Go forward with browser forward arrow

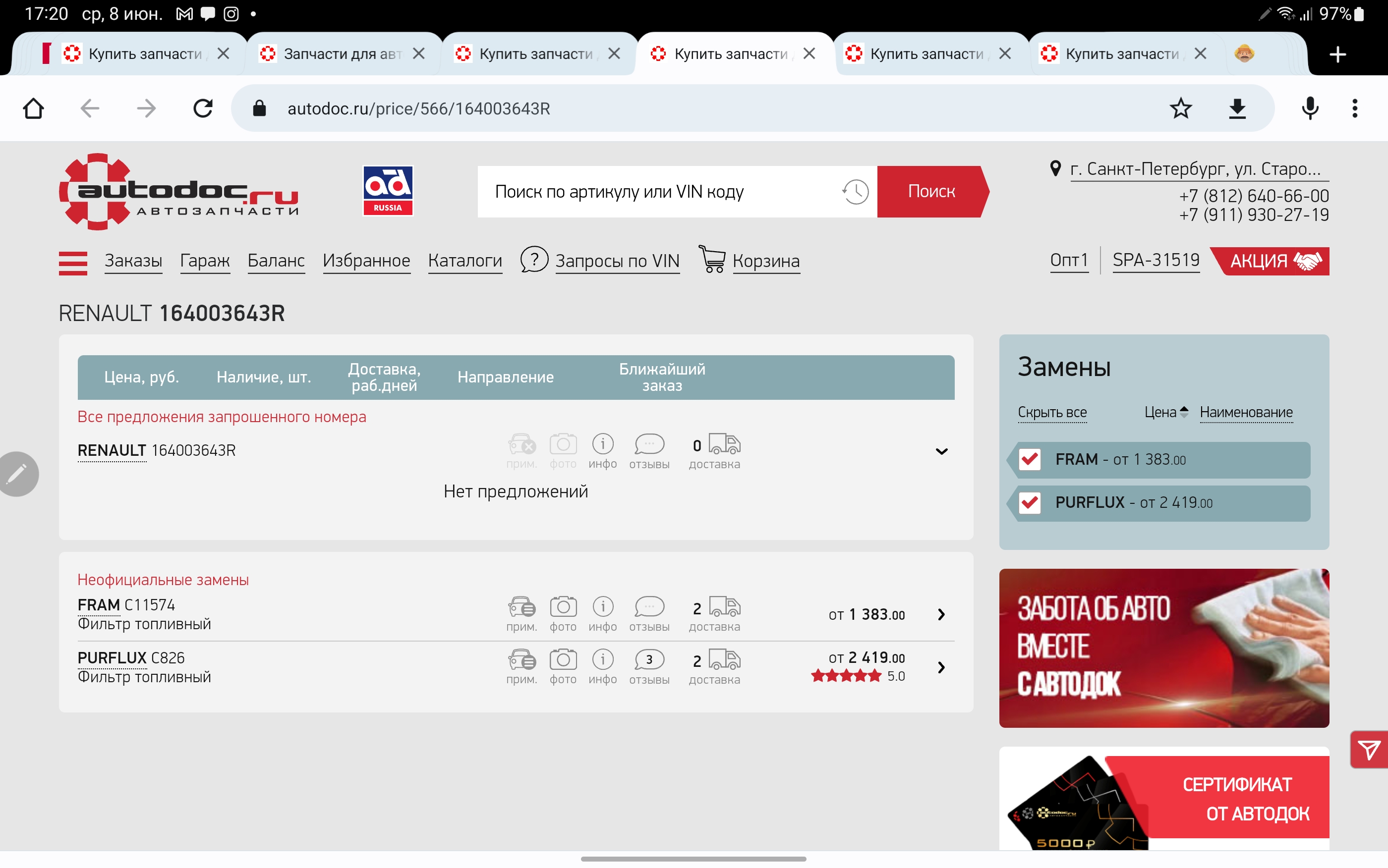(146, 108)
